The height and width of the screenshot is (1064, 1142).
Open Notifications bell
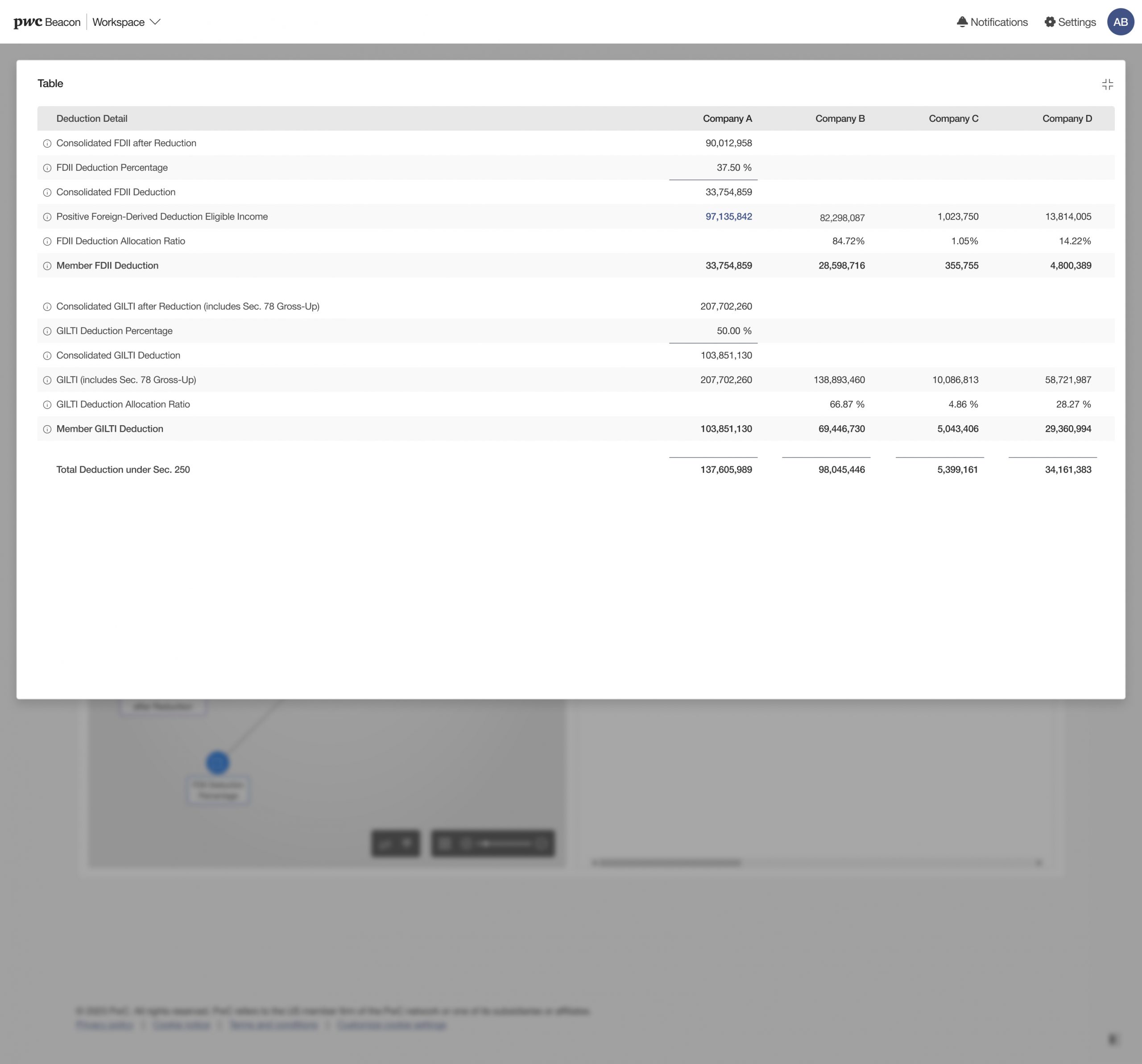click(992, 22)
